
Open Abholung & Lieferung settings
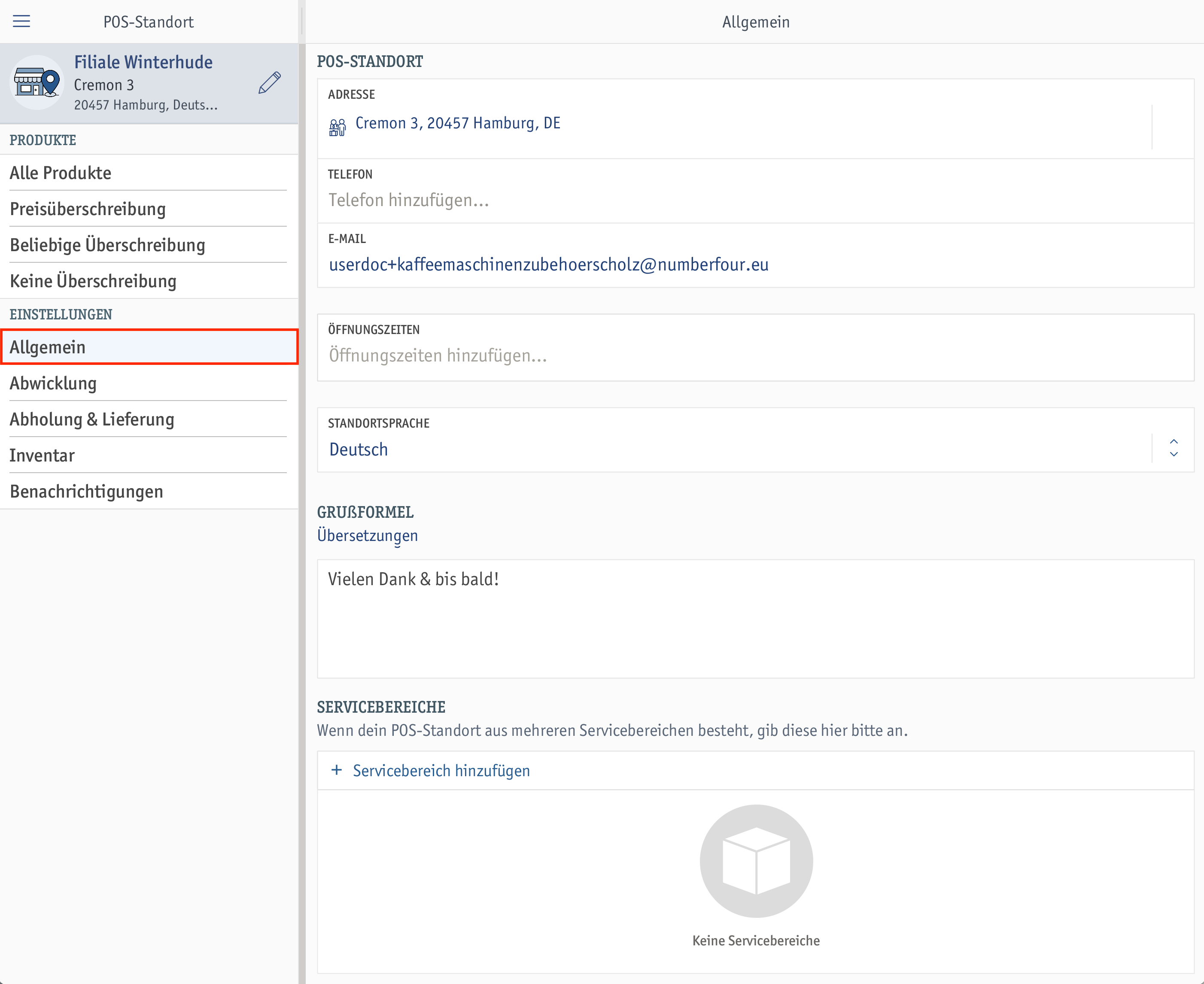point(149,419)
